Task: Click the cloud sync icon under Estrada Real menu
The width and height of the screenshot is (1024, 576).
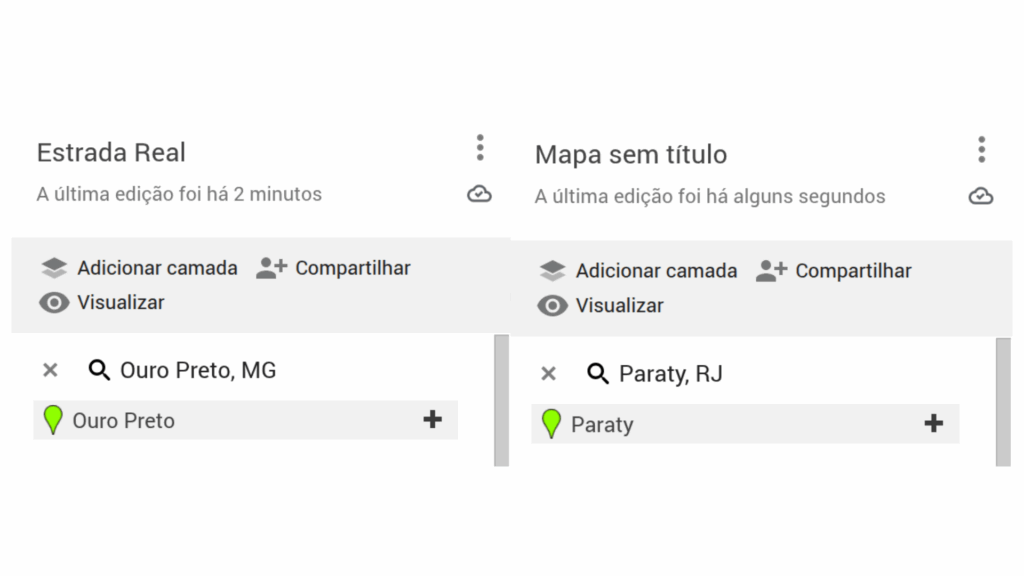Action: 479,194
